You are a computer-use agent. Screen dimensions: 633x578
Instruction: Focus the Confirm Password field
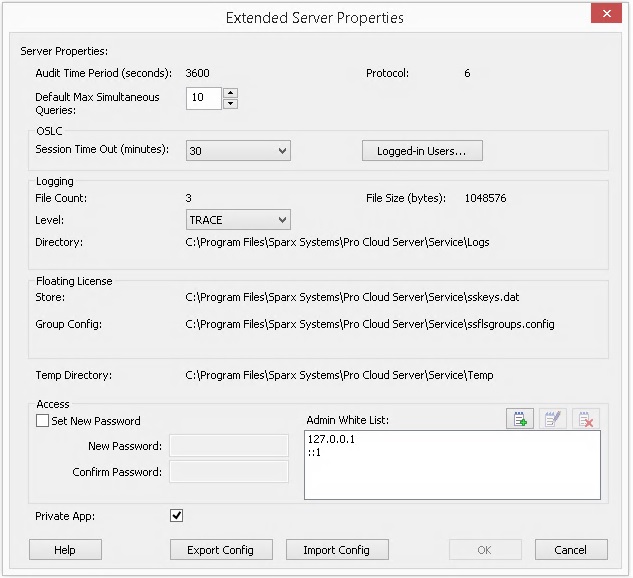point(229,471)
